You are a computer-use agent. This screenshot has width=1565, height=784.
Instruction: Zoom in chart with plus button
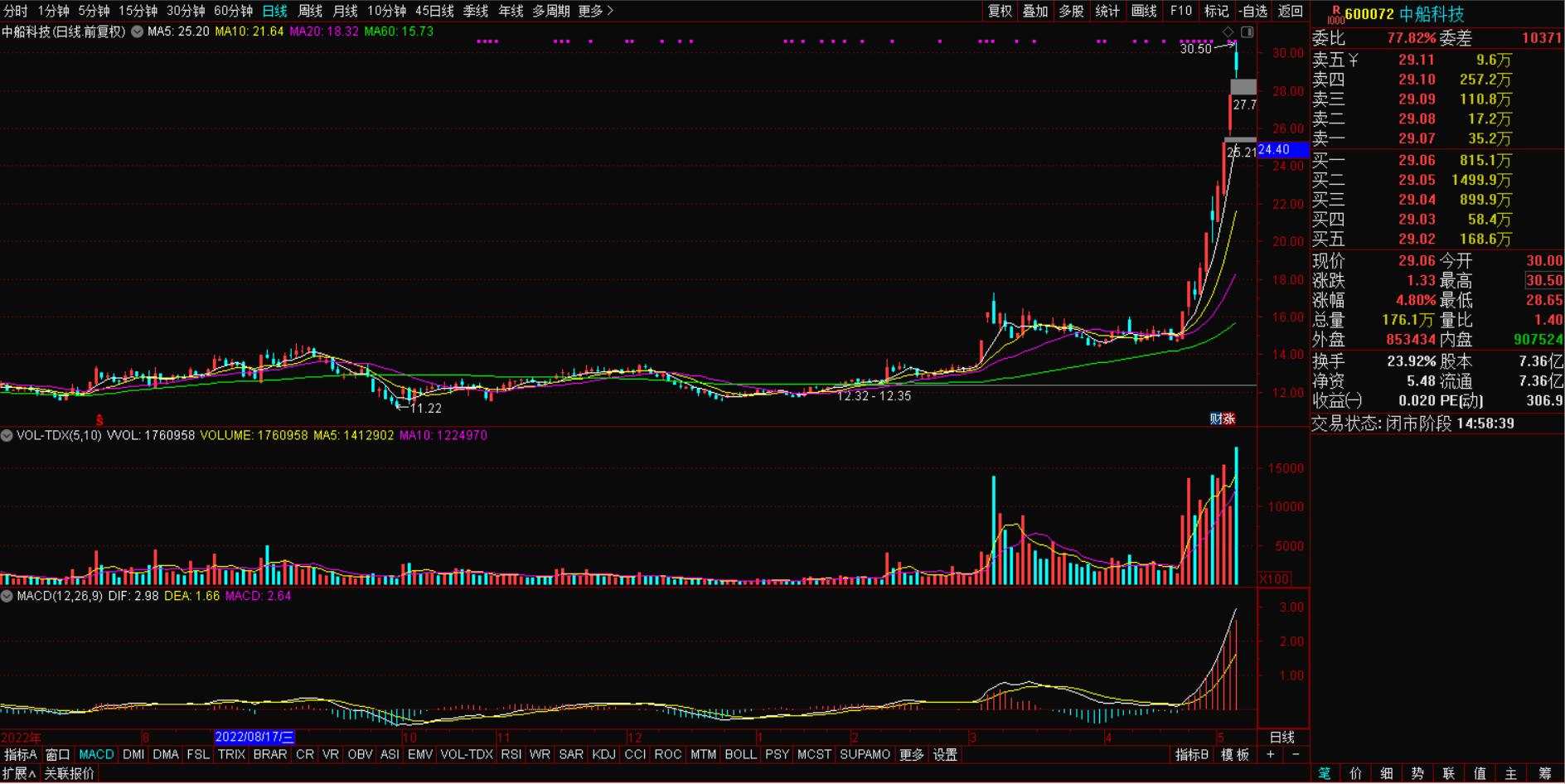coord(1271,754)
